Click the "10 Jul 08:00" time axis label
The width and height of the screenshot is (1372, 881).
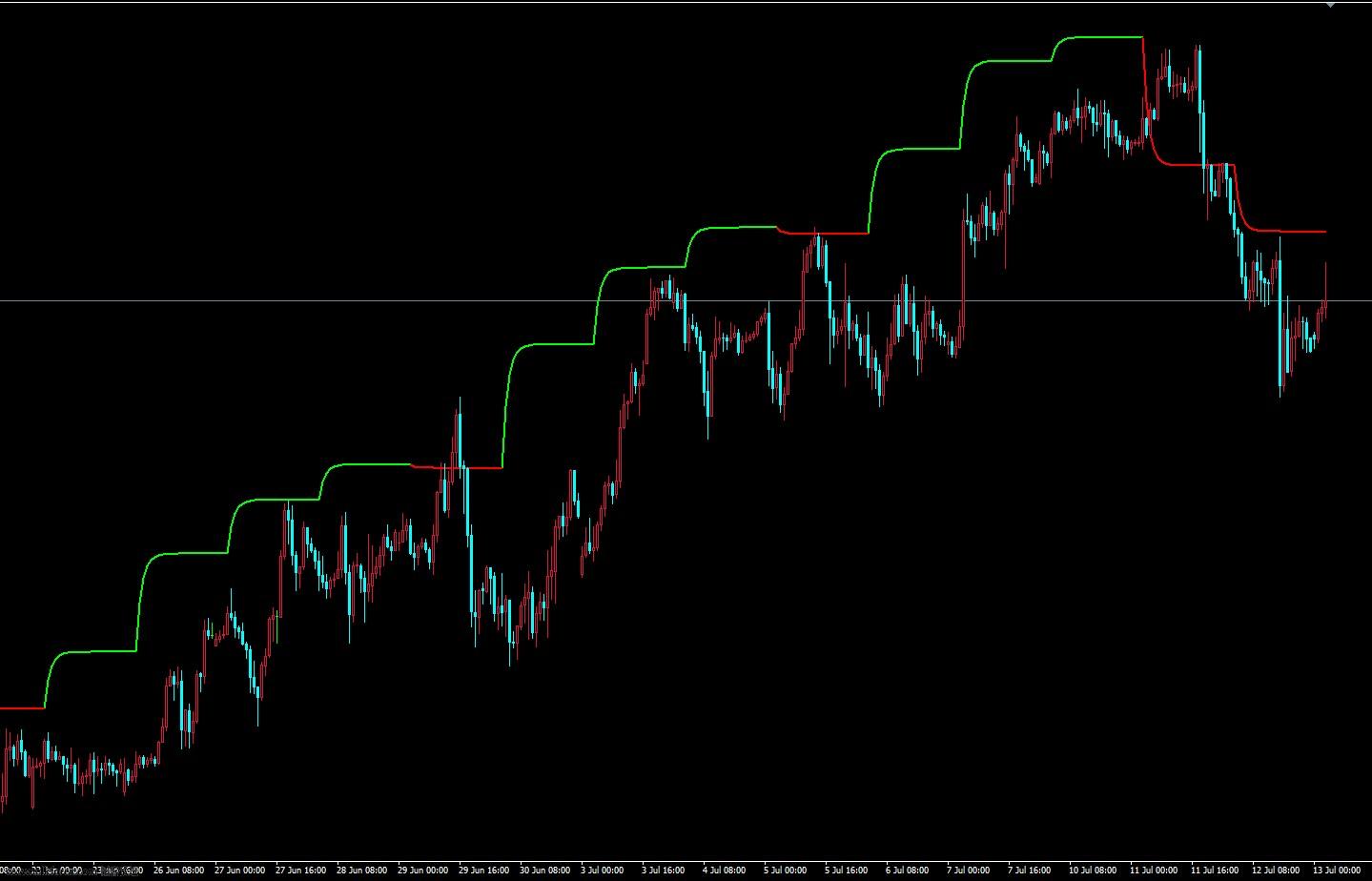pos(1094,870)
